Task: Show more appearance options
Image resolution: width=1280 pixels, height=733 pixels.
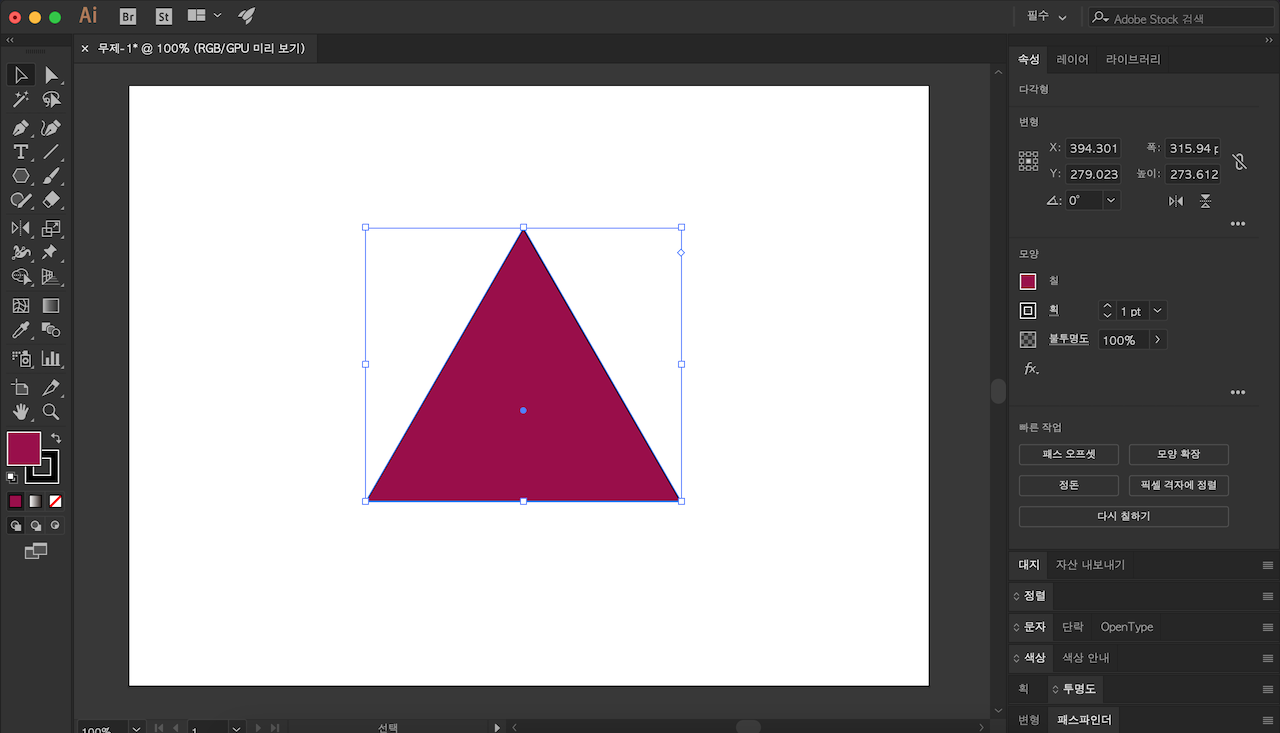Action: tap(1238, 392)
